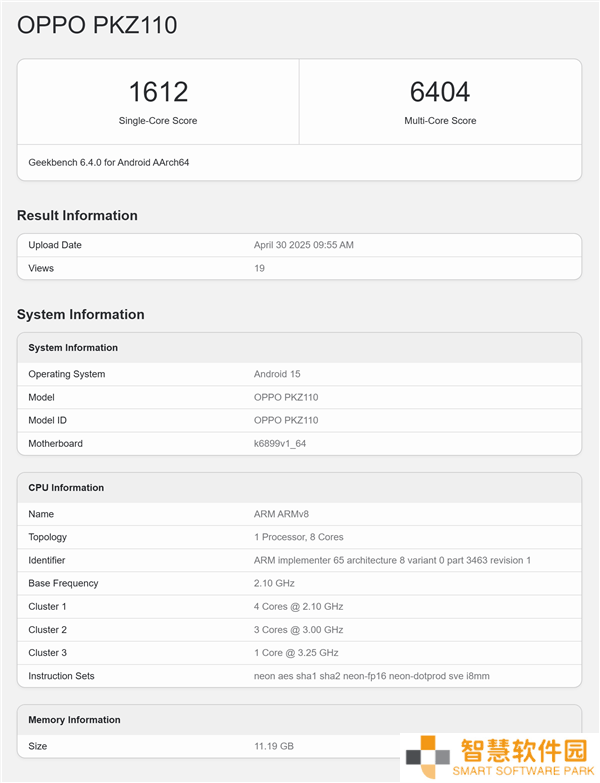Select the k6899v1_64 motherboard value

pos(280,443)
